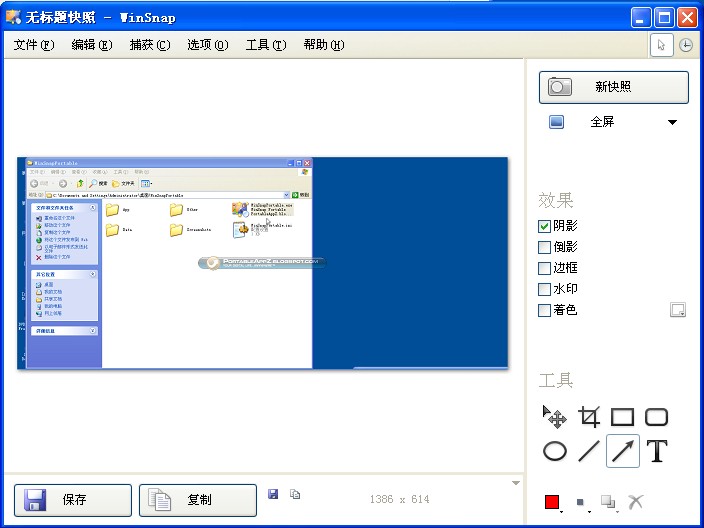Select the Rounded Rectangle tool
The image size is (704, 528).
pyautogui.click(x=656, y=417)
